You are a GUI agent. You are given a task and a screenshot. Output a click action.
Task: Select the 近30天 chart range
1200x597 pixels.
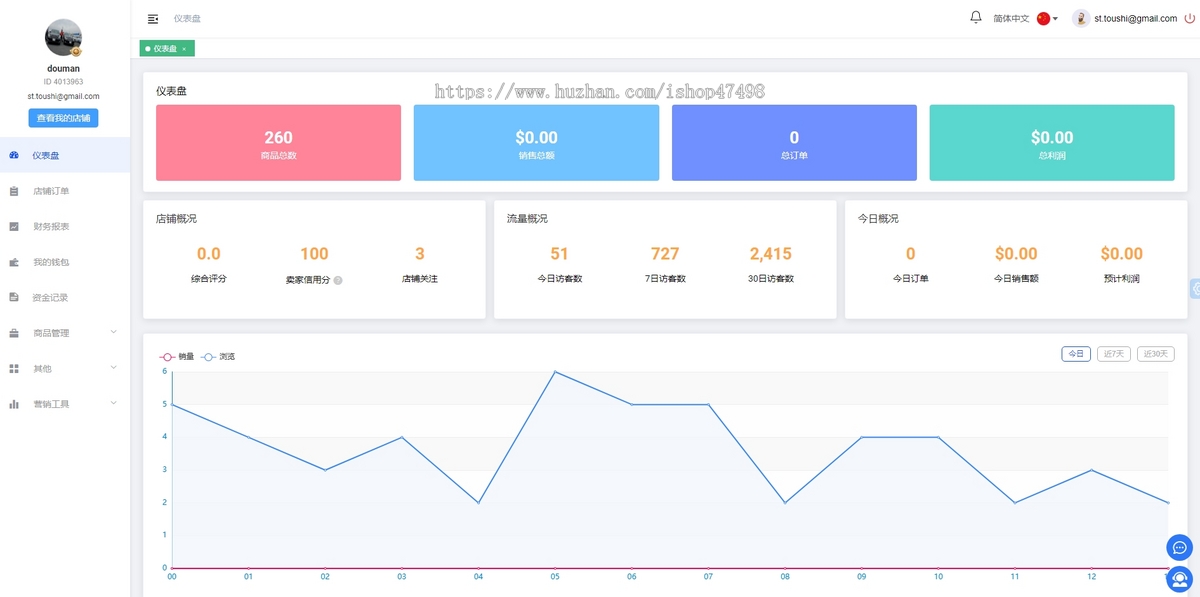1155,354
